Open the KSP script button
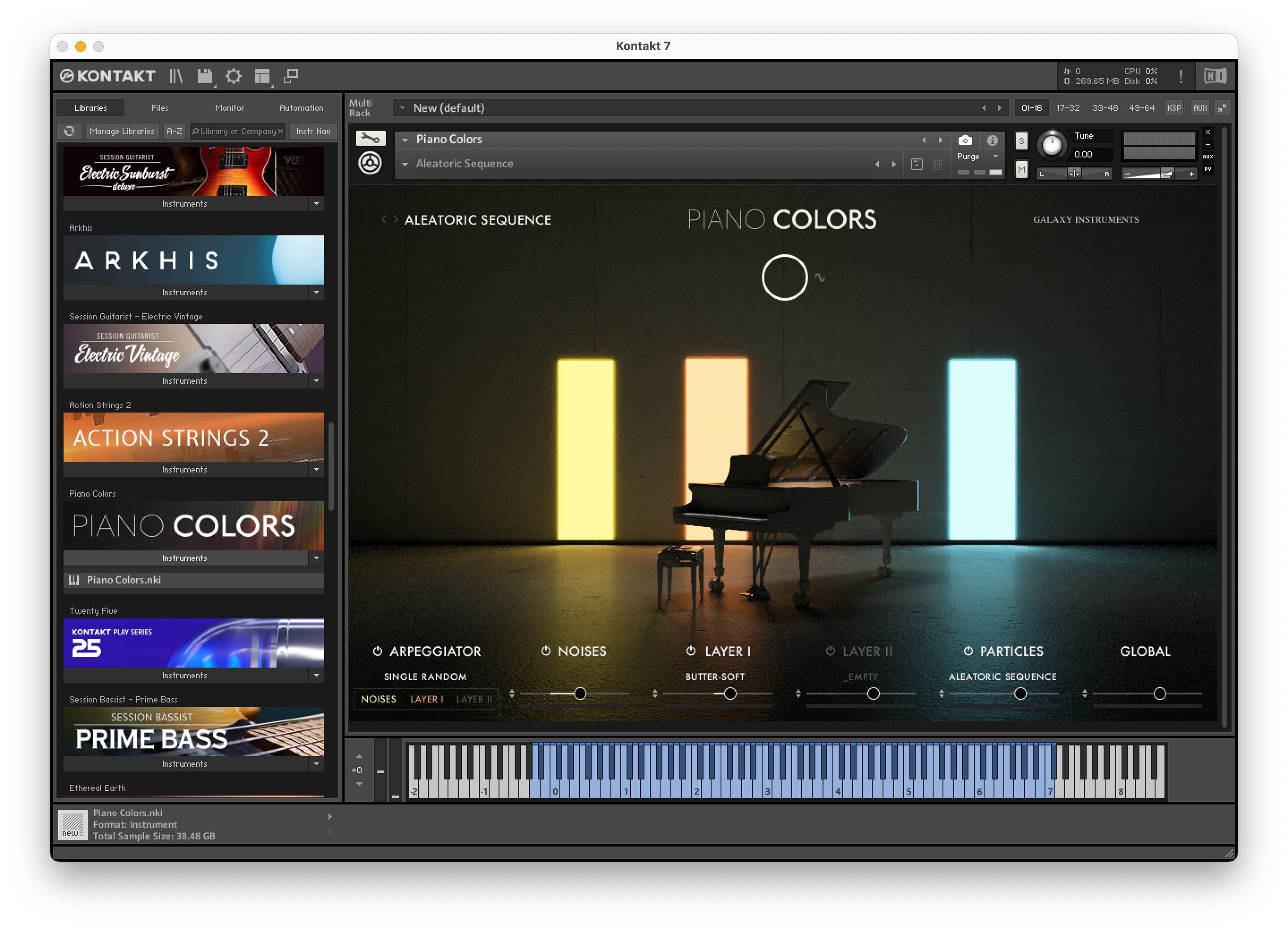Screen dimensions: 1288x928 1173,108
